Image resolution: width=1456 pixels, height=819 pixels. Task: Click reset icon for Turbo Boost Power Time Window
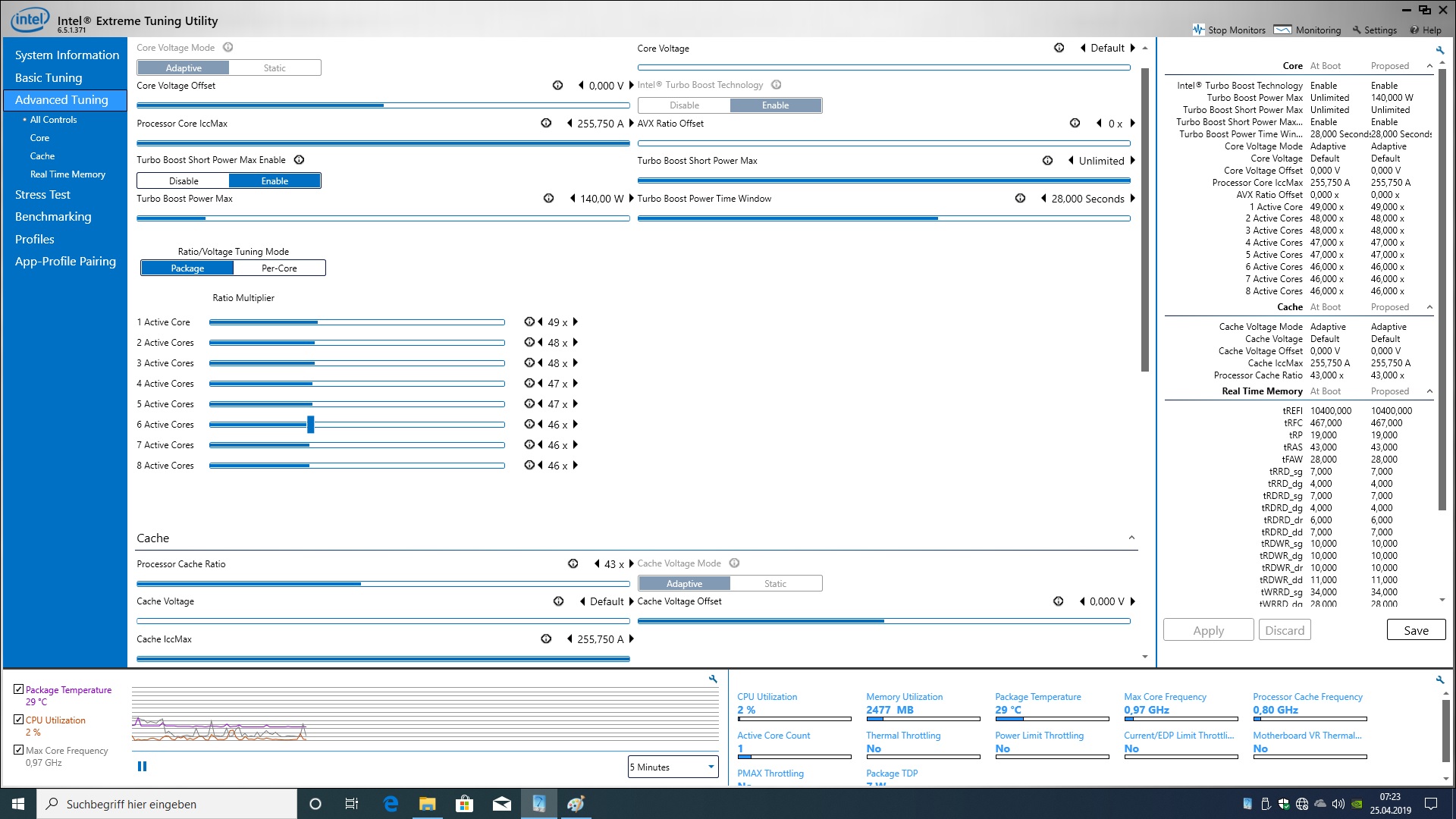(1020, 199)
